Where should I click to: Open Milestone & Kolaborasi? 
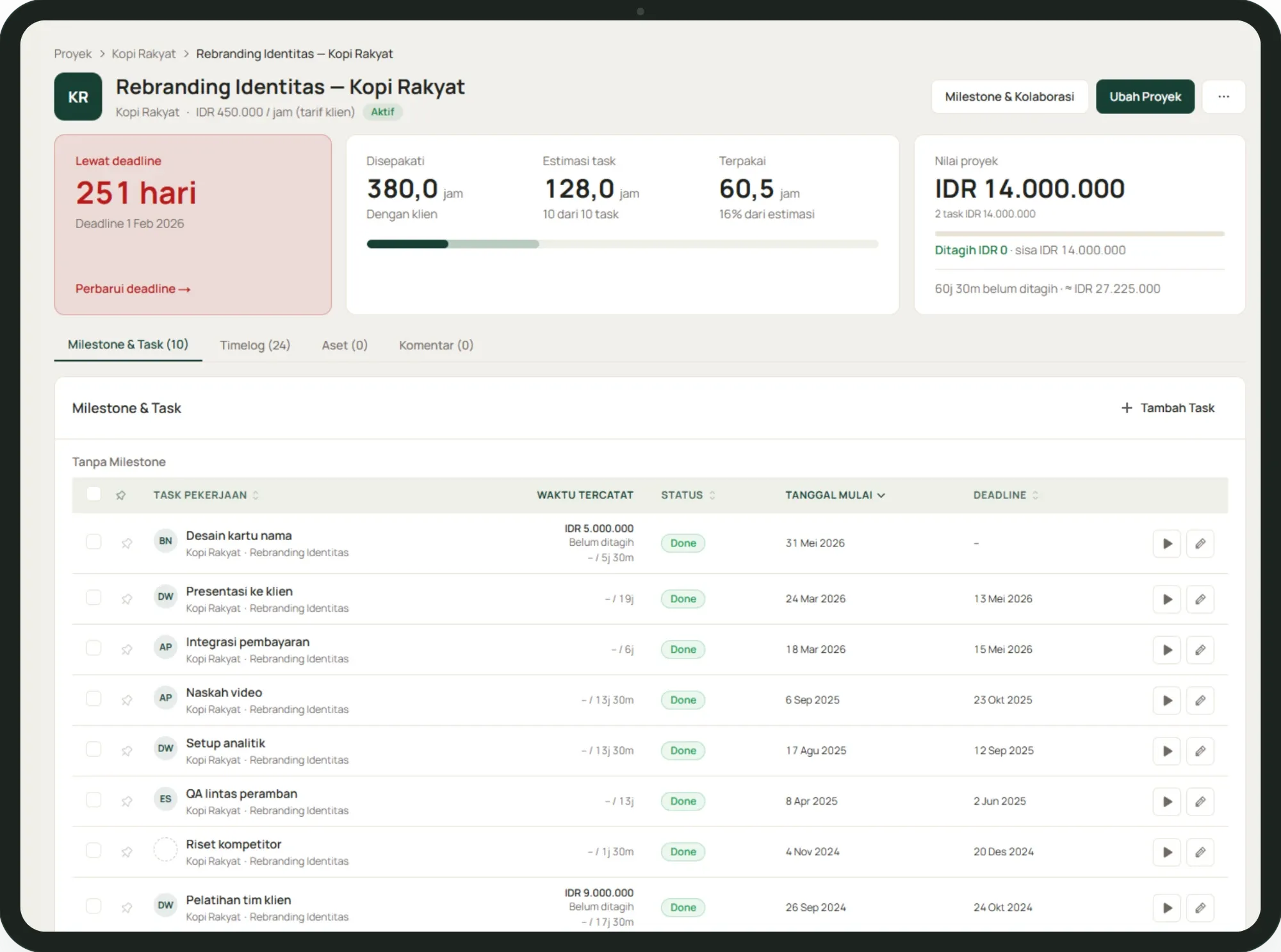pyautogui.click(x=1009, y=97)
